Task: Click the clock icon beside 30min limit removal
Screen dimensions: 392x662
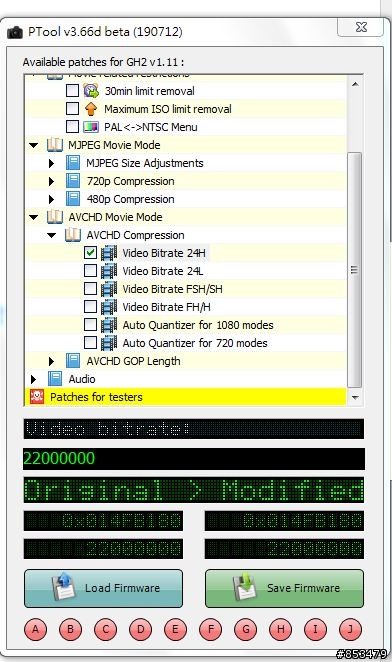Action: point(91,91)
